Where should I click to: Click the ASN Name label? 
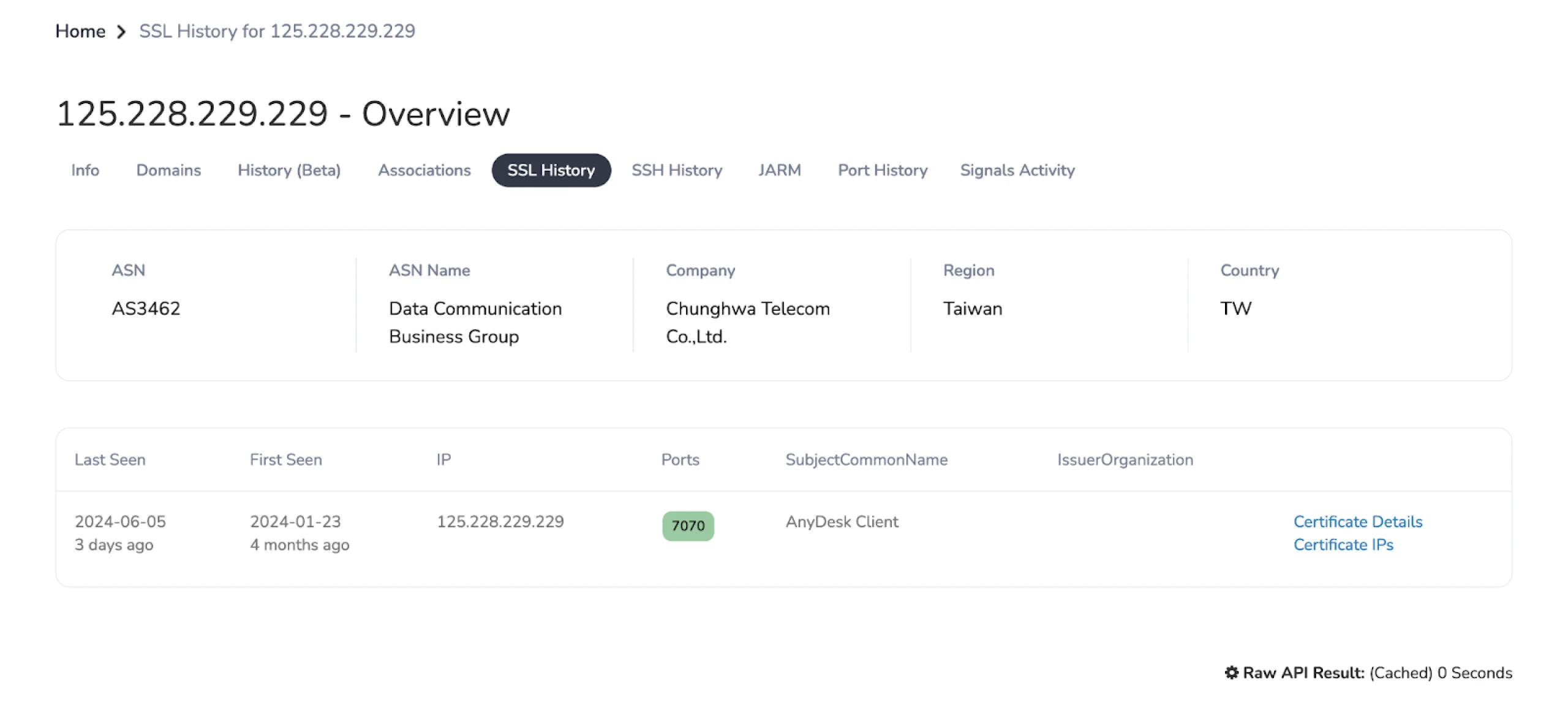click(429, 271)
